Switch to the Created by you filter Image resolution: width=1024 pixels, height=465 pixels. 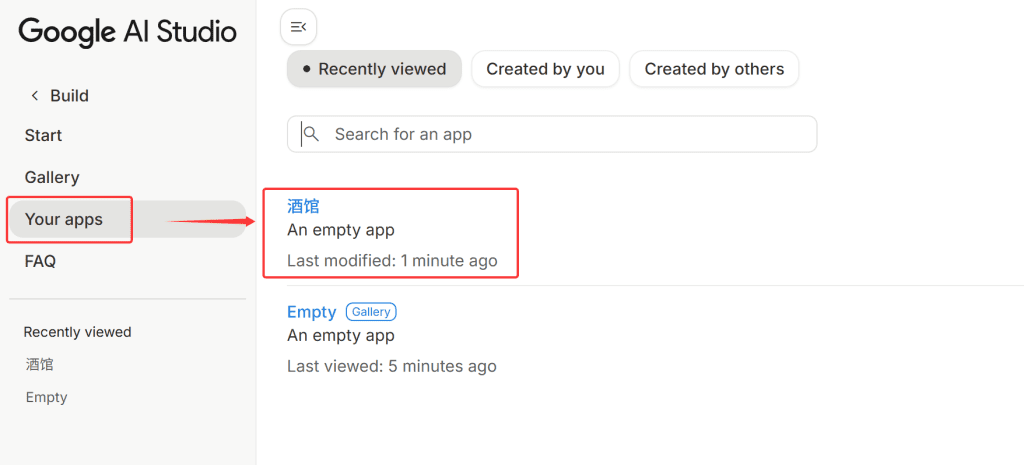pyautogui.click(x=545, y=69)
